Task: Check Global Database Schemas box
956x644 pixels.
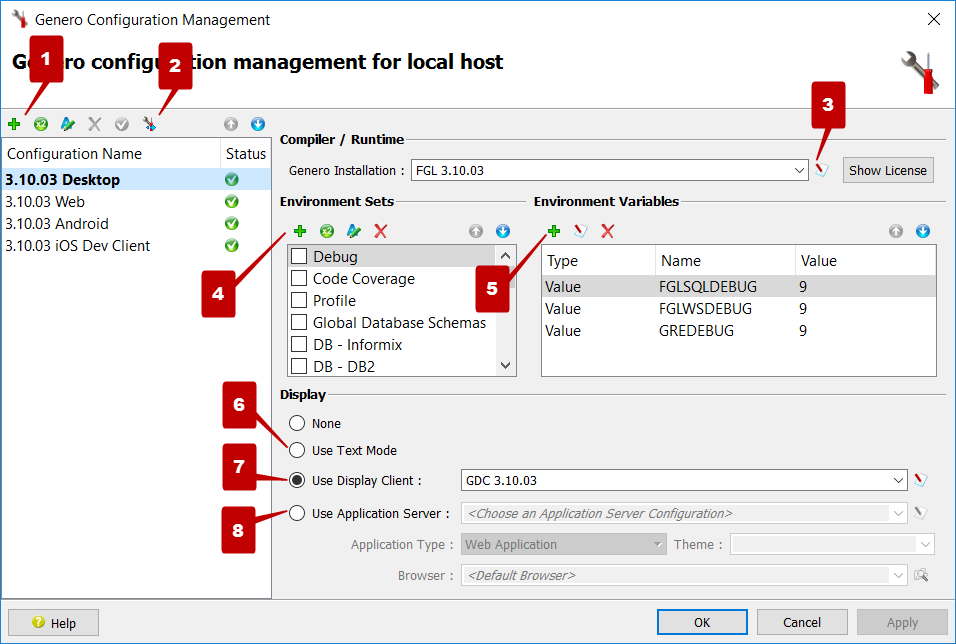Action: click(299, 322)
